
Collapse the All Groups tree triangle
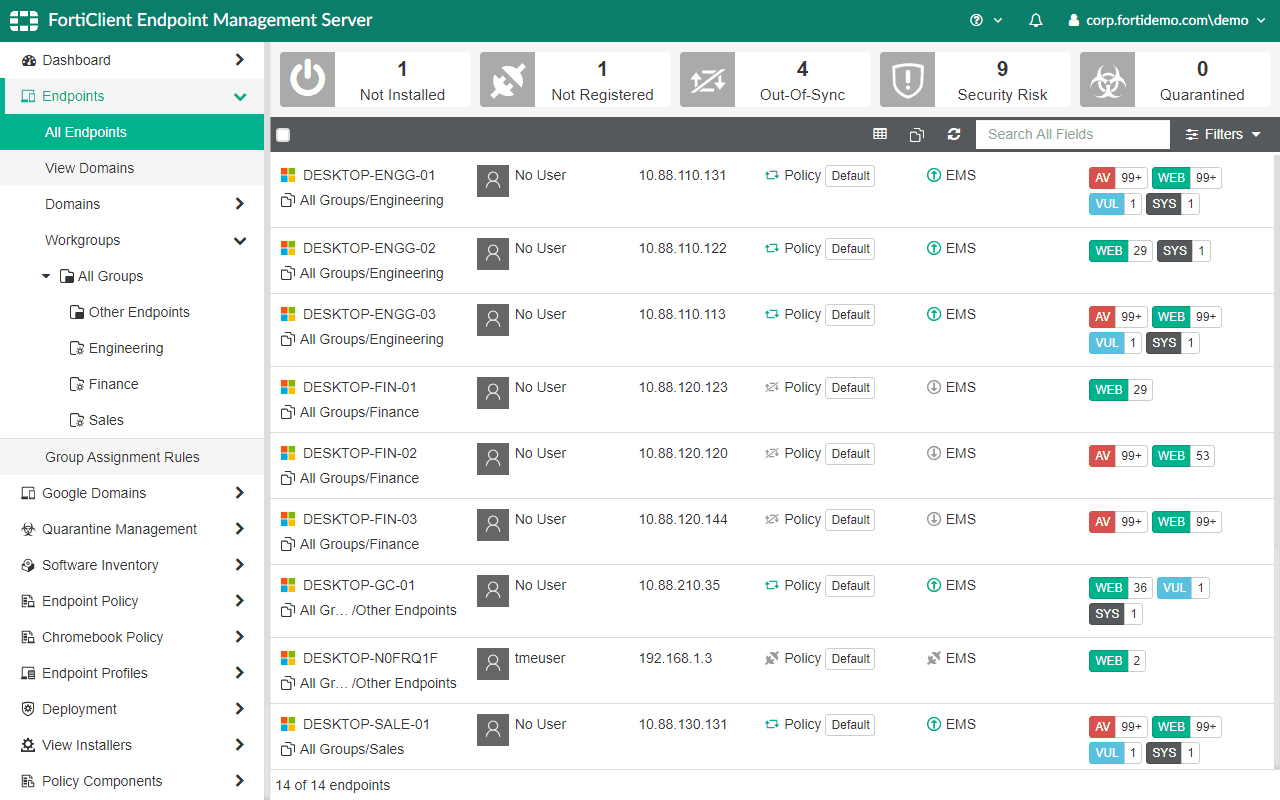click(46, 276)
